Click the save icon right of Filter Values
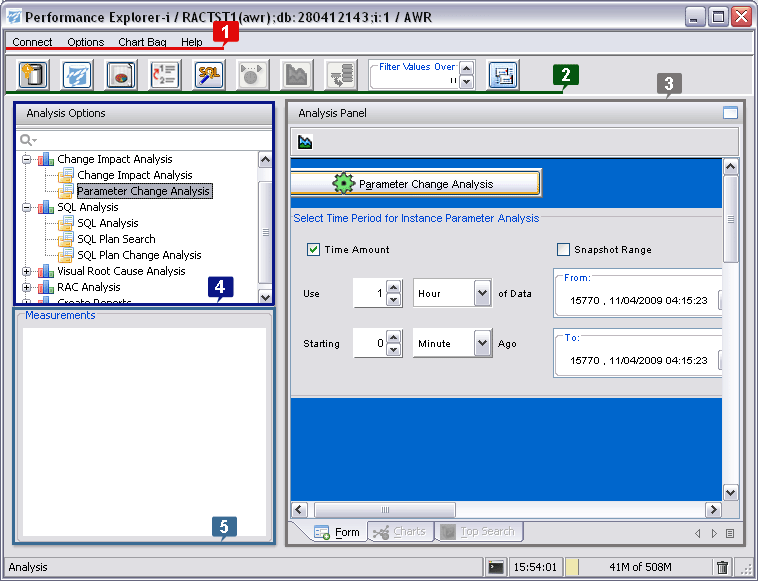Viewport: 758px width, 581px height. (x=502, y=75)
